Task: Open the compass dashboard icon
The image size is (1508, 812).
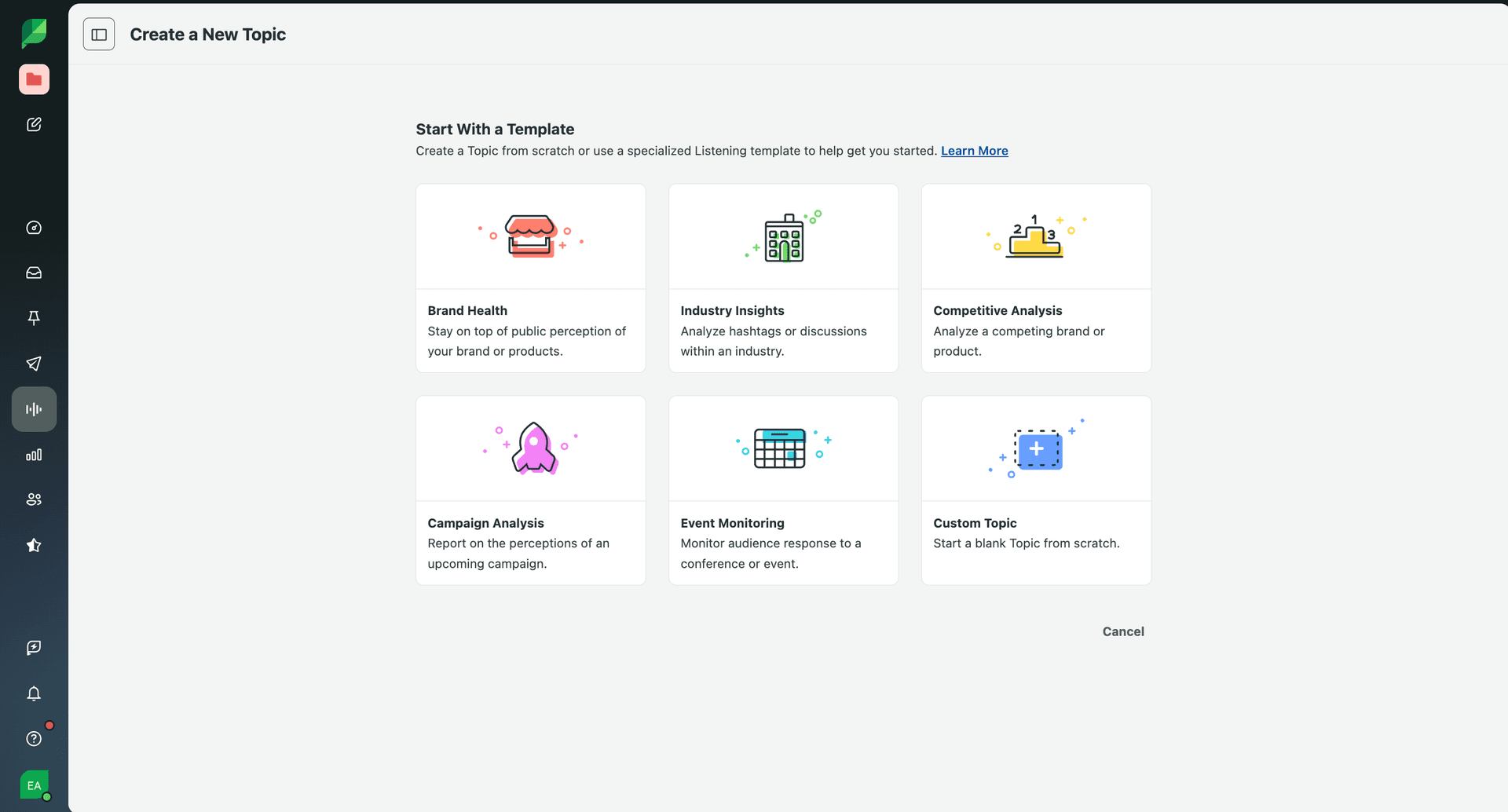Action: click(34, 228)
